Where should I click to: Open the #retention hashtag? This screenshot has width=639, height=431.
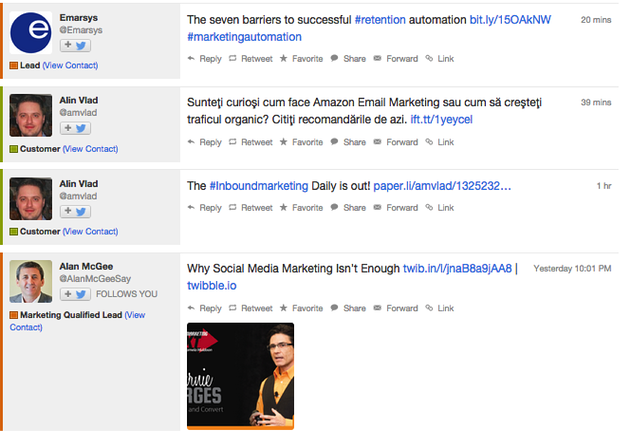[x=380, y=20]
